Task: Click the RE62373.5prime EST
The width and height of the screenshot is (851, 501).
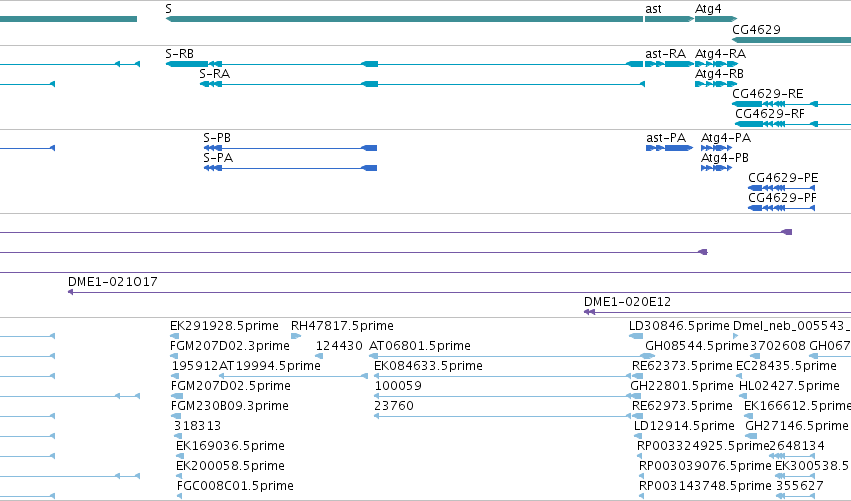Action: (x=638, y=376)
